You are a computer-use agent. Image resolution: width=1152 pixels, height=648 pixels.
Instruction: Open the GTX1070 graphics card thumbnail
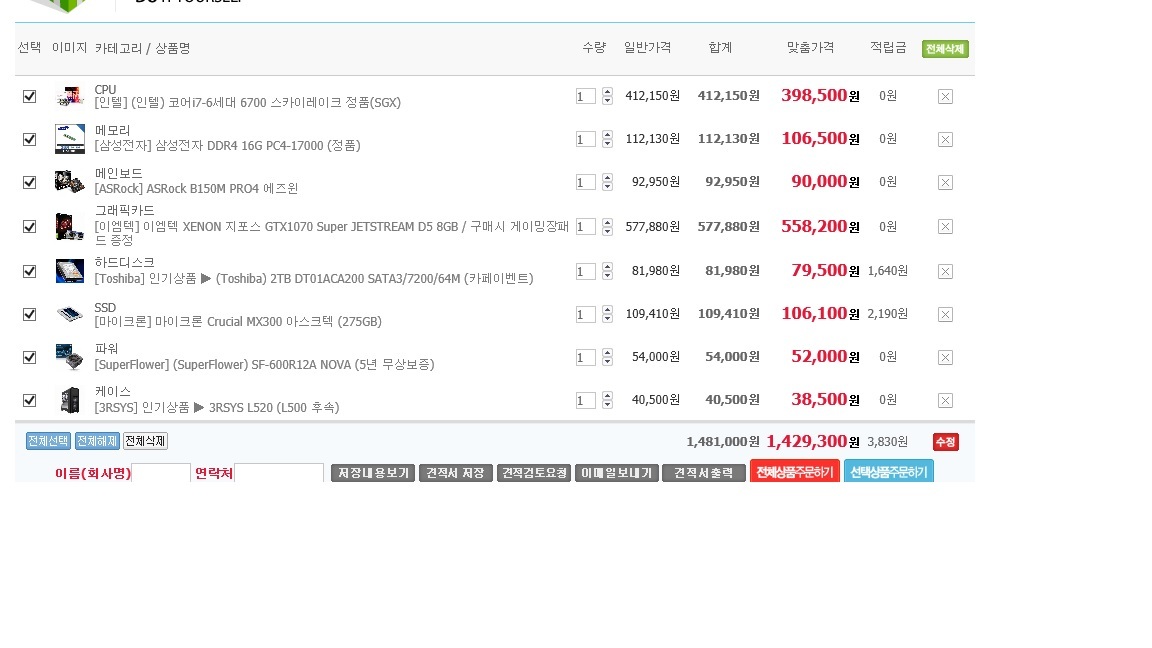click(x=70, y=227)
